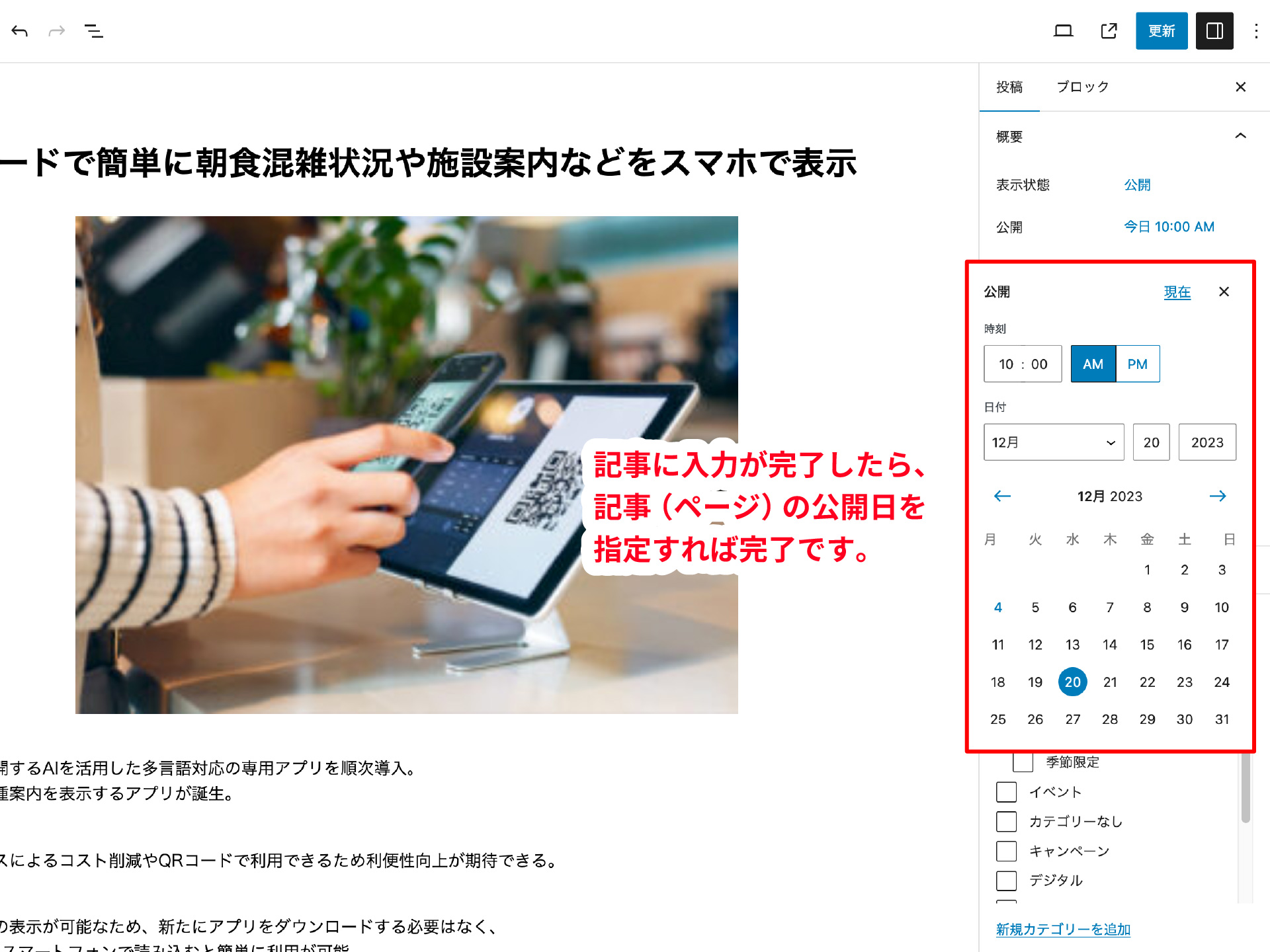This screenshot has height=952, width=1270.
Task: Check the イベント category checkbox
Action: [x=1006, y=792]
